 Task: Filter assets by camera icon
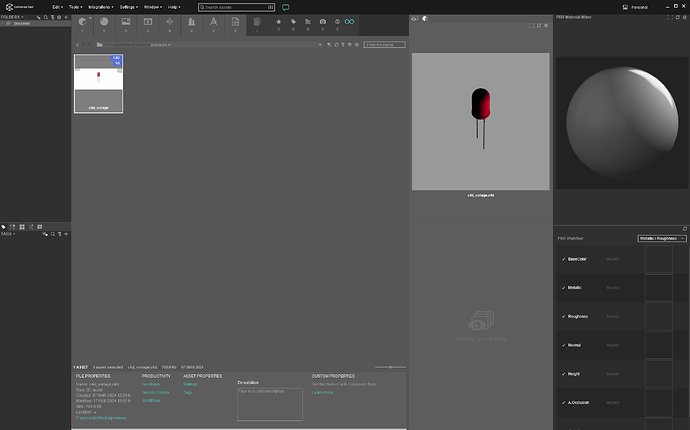click(323, 22)
